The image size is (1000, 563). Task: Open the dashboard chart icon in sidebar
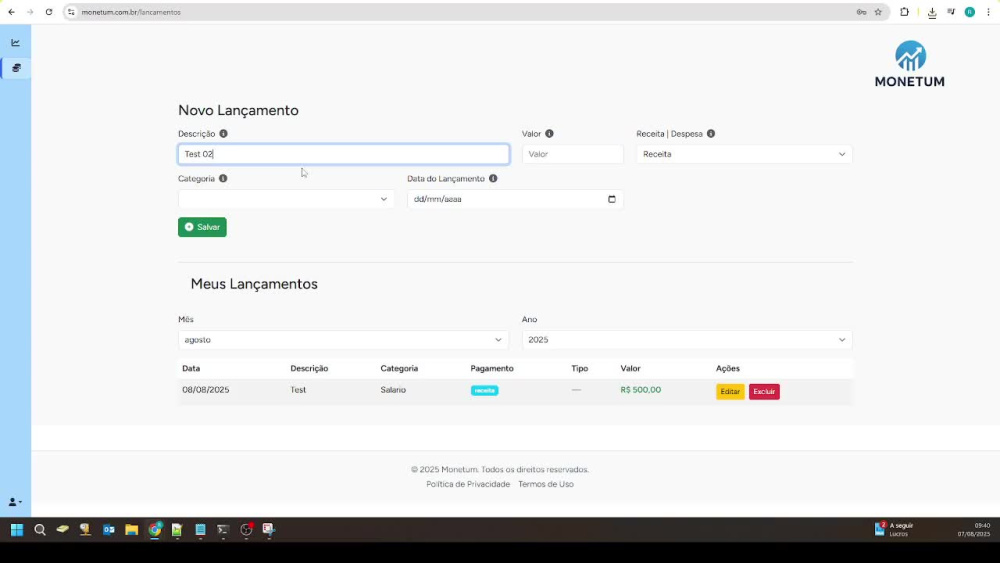coord(15,43)
